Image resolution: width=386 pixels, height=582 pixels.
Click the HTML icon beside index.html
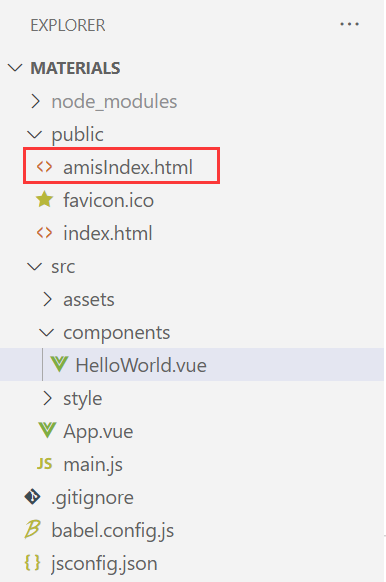(x=44, y=233)
